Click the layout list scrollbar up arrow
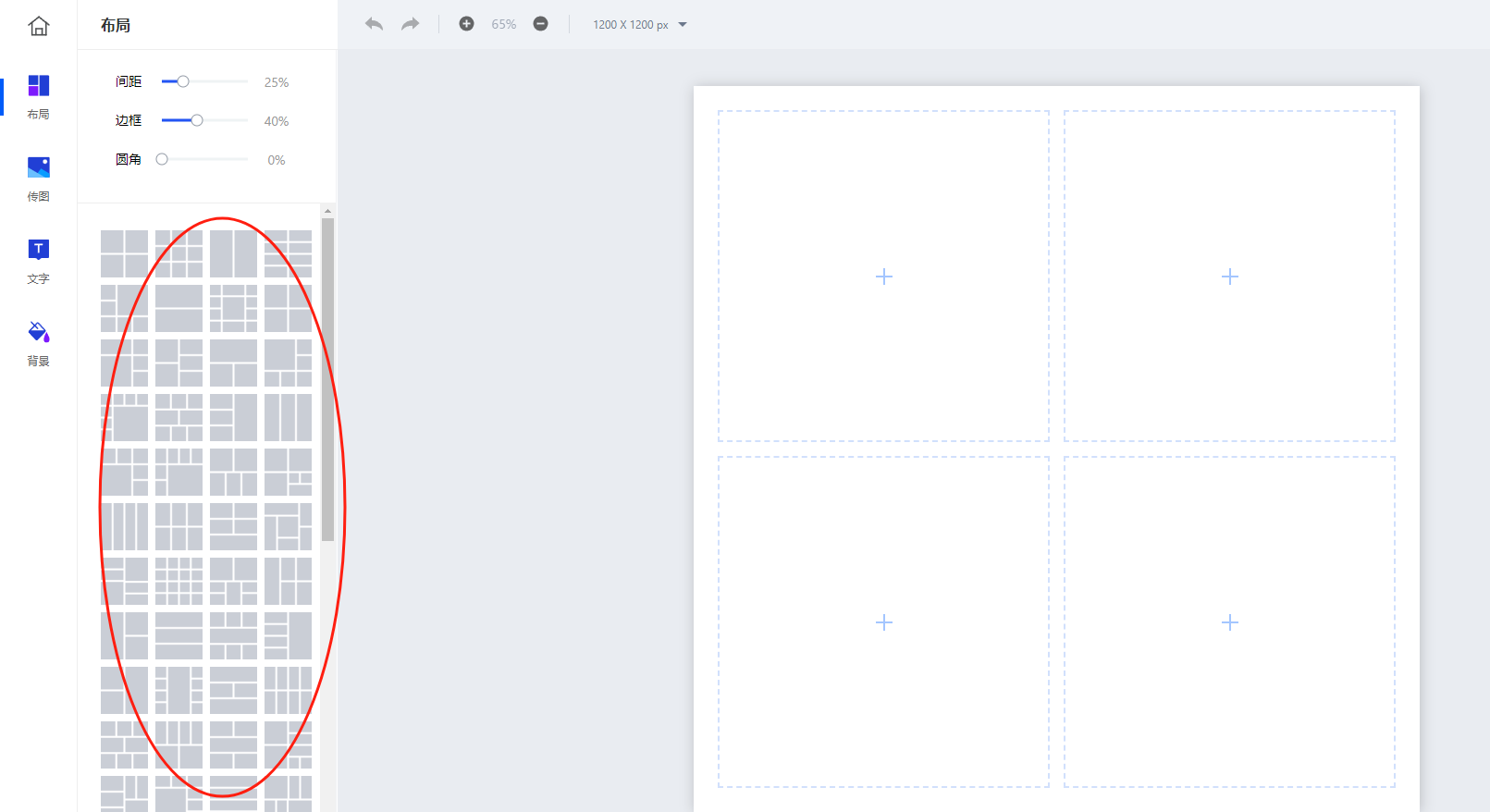 coord(327,211)
